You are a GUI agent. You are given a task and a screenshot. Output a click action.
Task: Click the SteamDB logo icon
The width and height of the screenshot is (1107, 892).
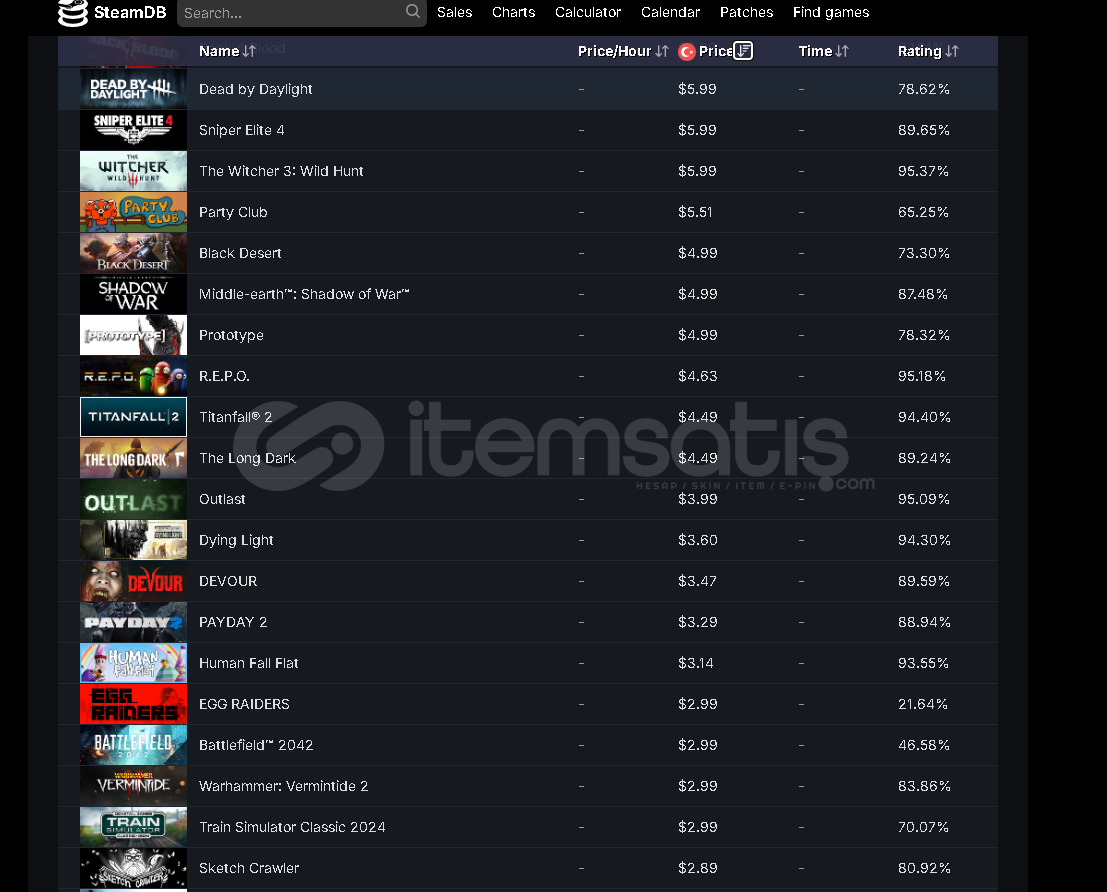tap(72, 13)
